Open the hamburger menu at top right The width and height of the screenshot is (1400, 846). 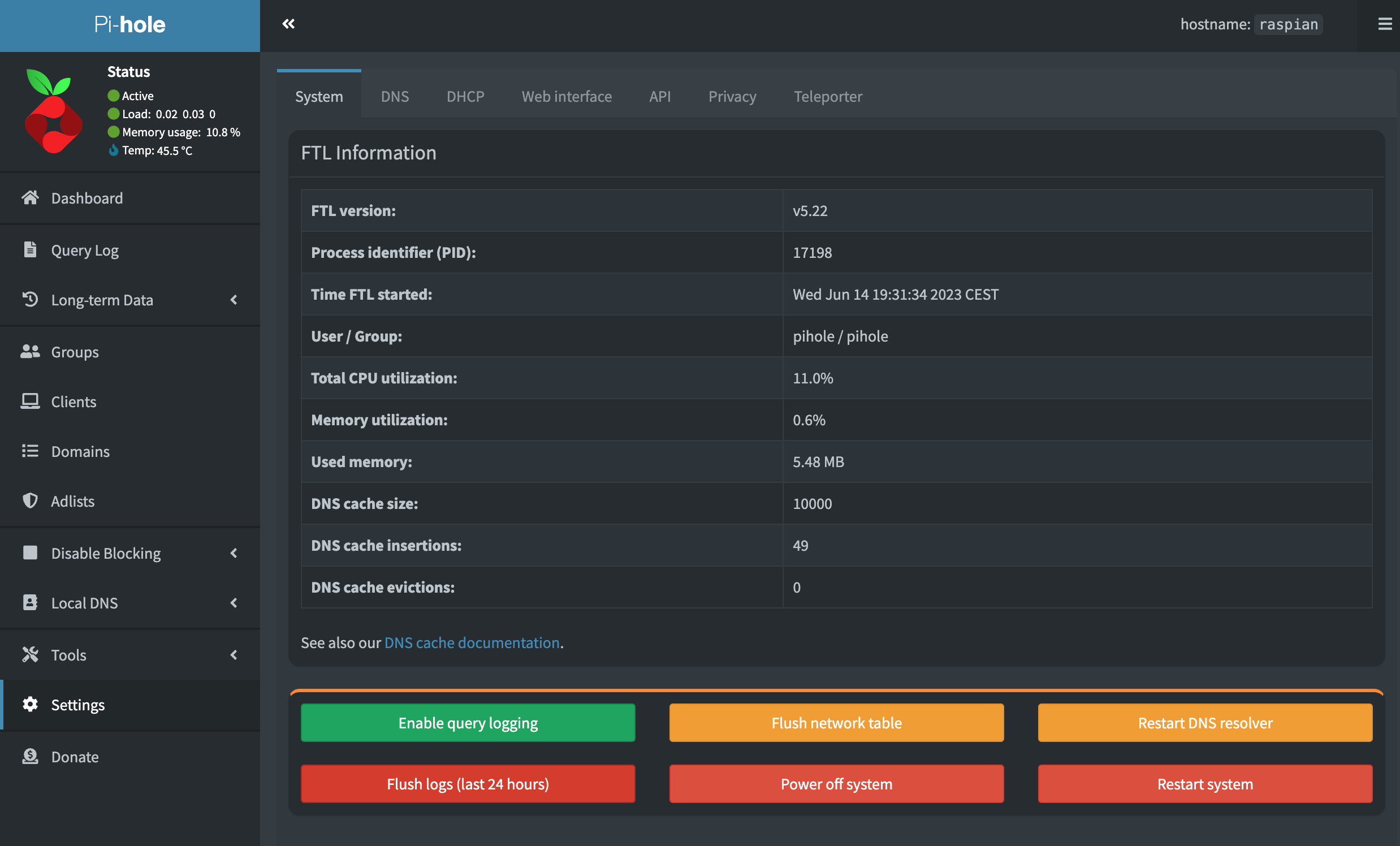click(x=1385, y=24)
